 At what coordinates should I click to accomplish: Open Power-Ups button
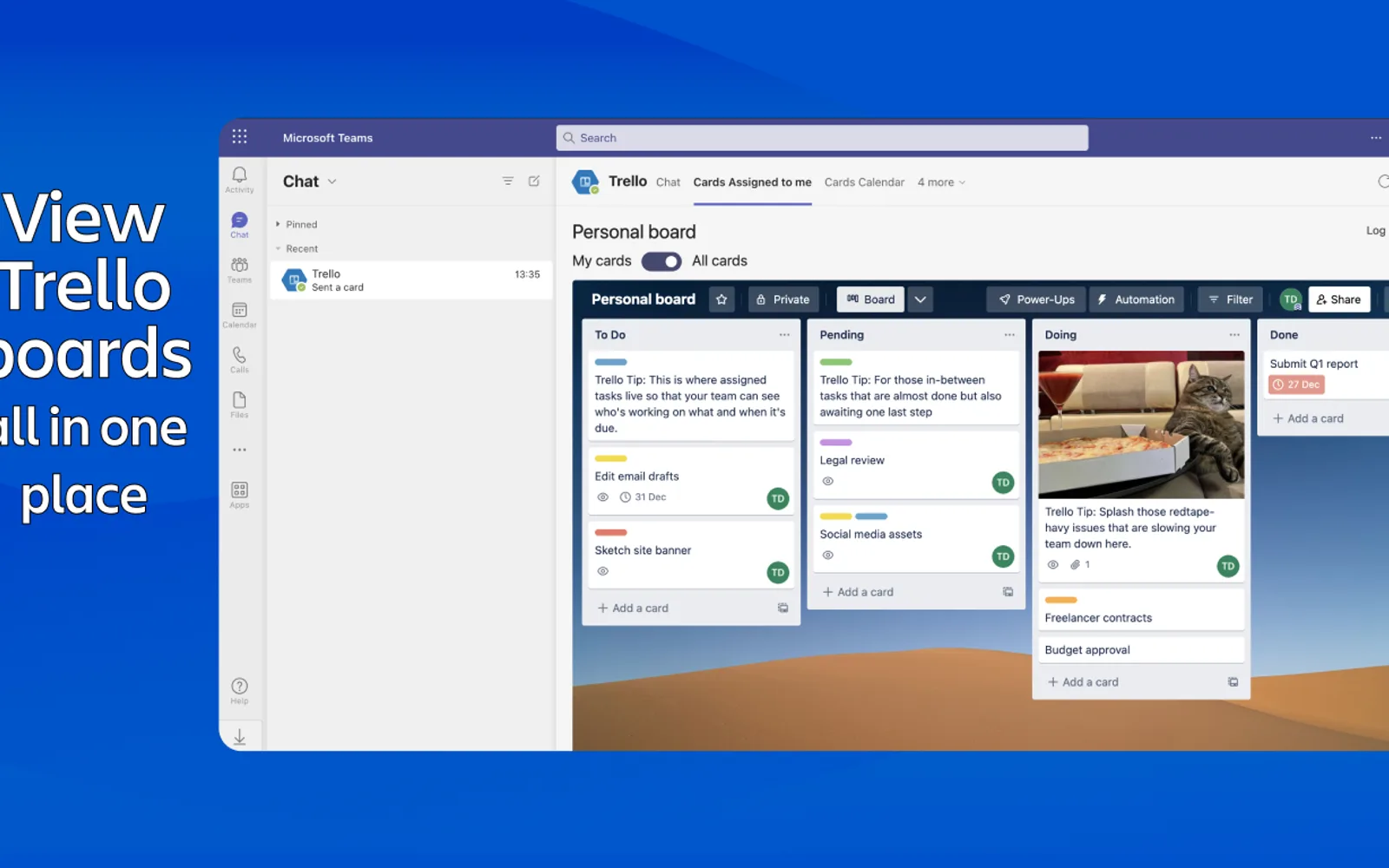pyautogui.click(x=1037, y=299)
